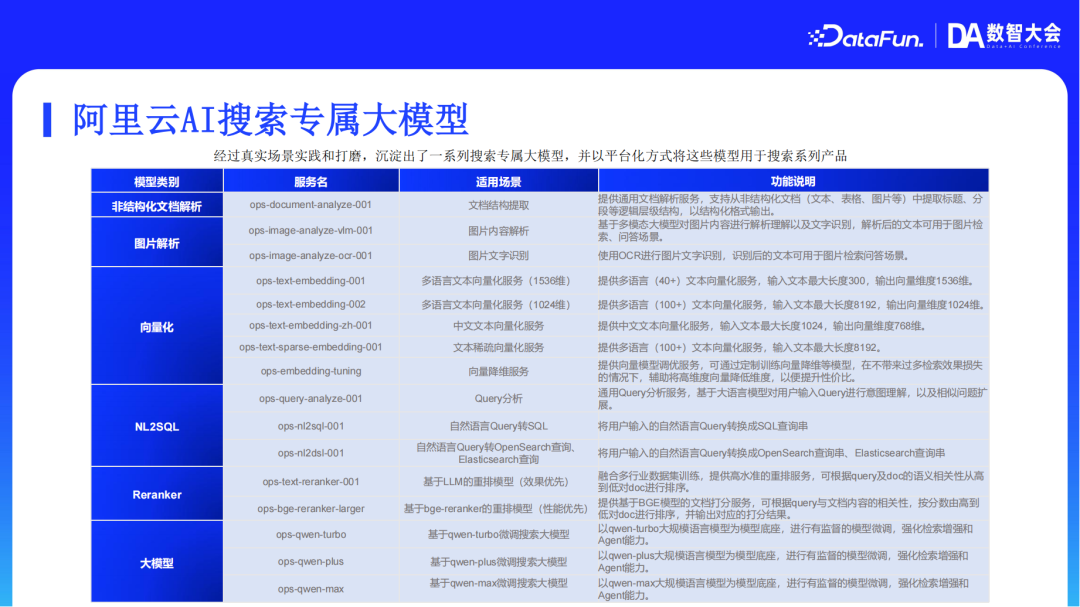The image size is (1080, 607).
Task: Click the NL2SQL category cell
Action: tap(156, 427)
